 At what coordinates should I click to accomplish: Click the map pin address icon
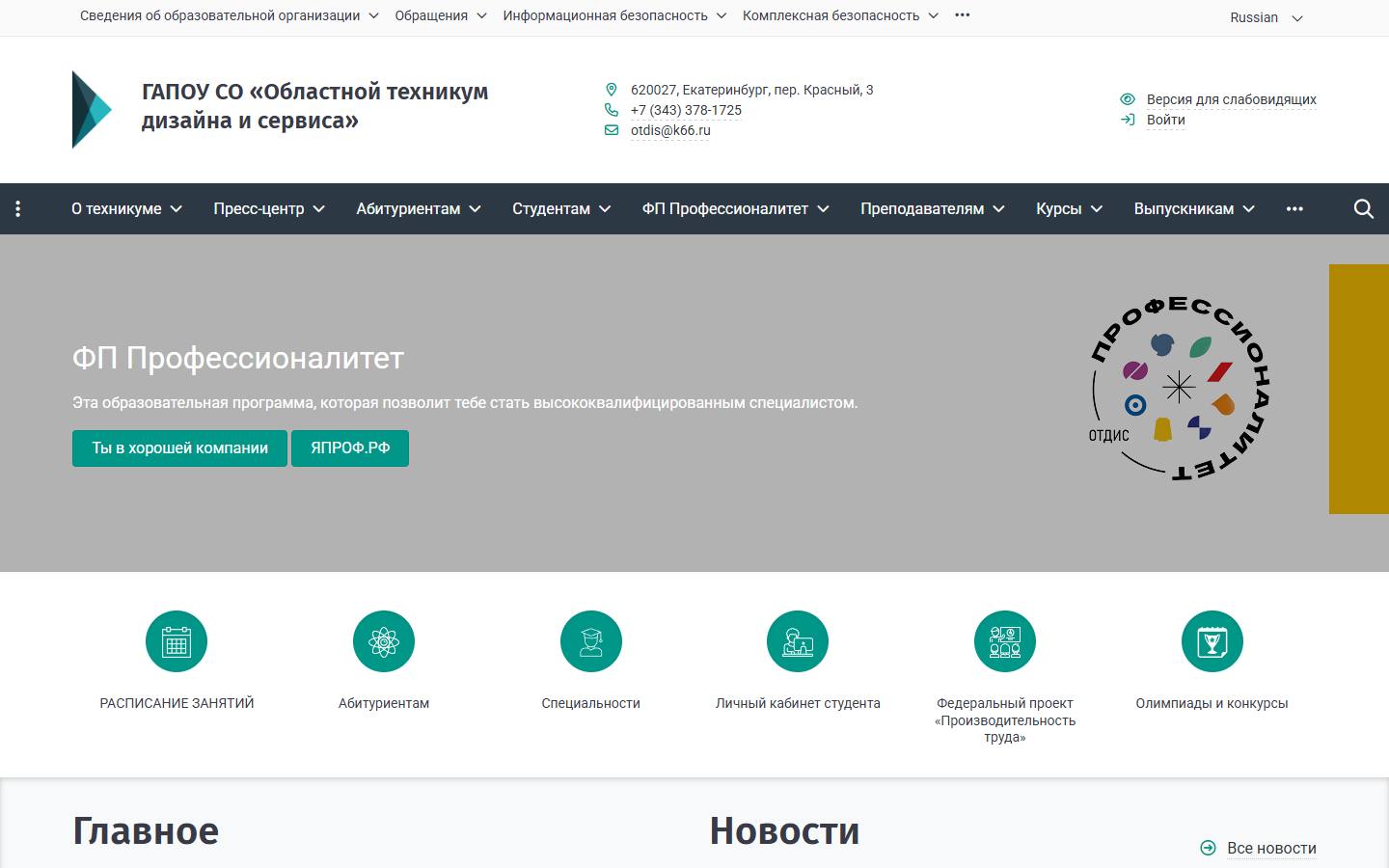click(611, 90)
